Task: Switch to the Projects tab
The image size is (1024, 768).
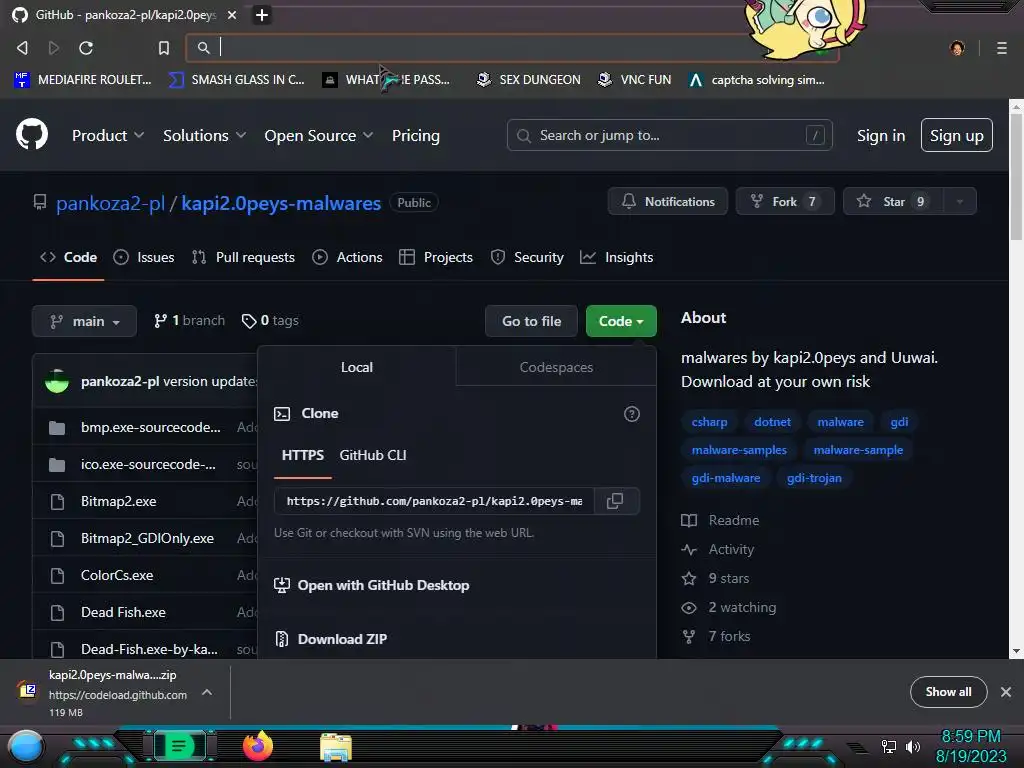Action: click(x=436, y=257)
